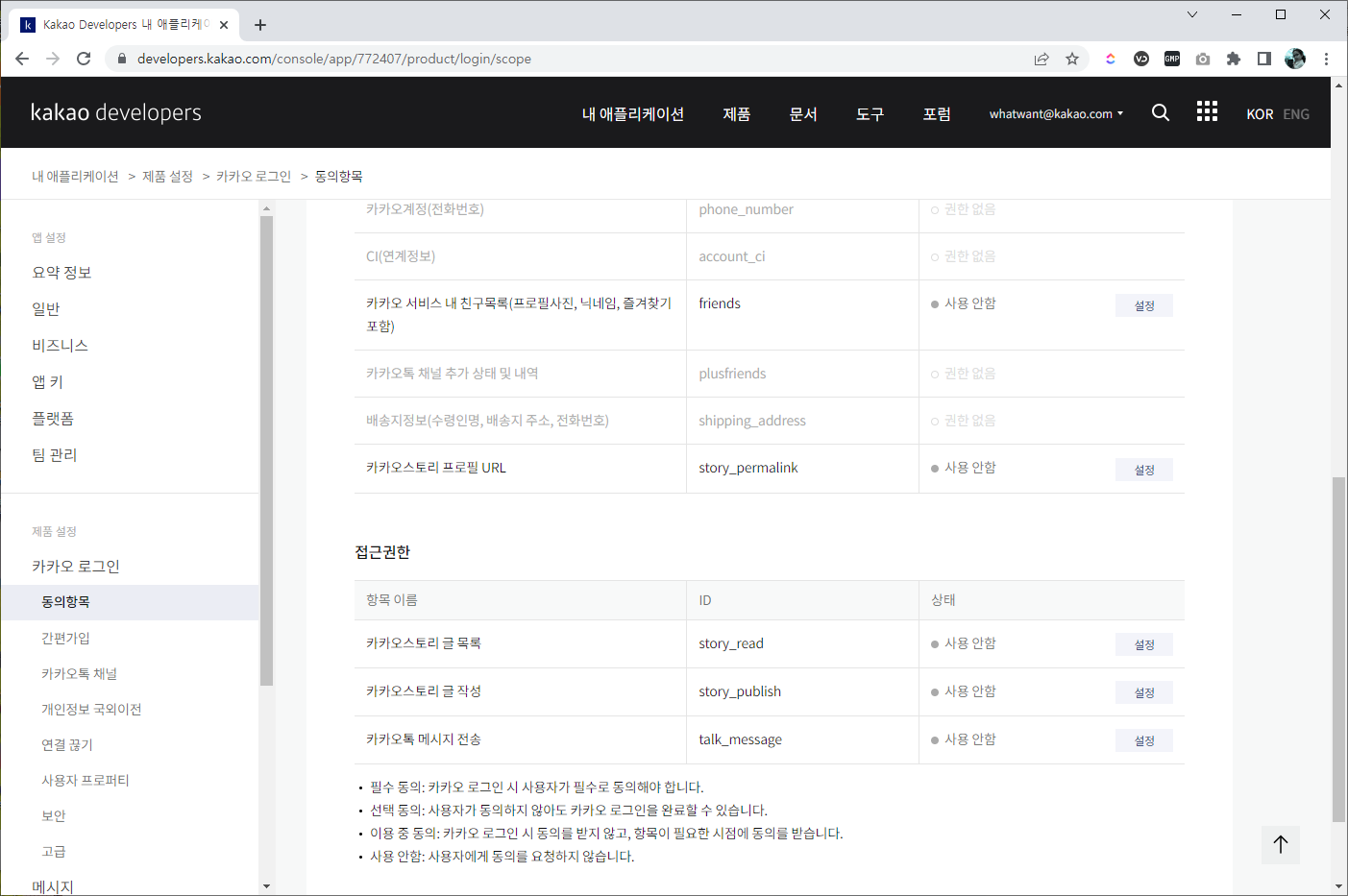Open 포럼 in top menu
The image size is (1348, 896).
937,113
